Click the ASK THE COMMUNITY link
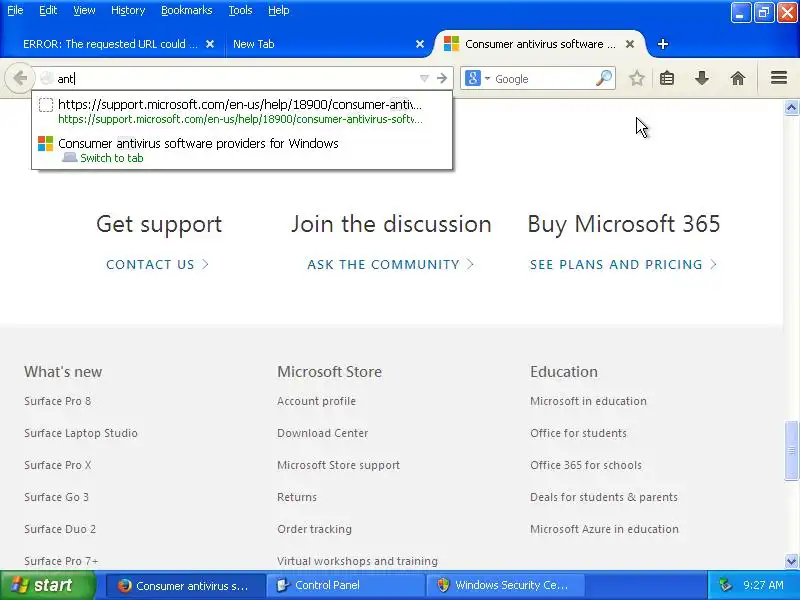This screenshot has height=600, width=800. coord(390,264)
